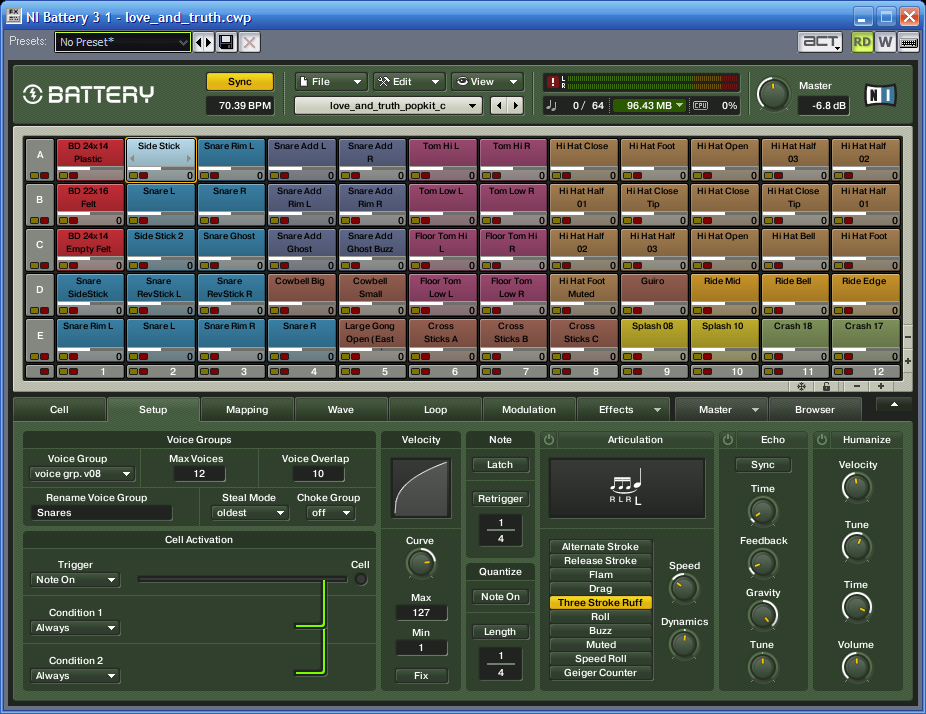The image size is (926, 714).
Task: Click the NI logo in the header
Action: coord(881,95)
